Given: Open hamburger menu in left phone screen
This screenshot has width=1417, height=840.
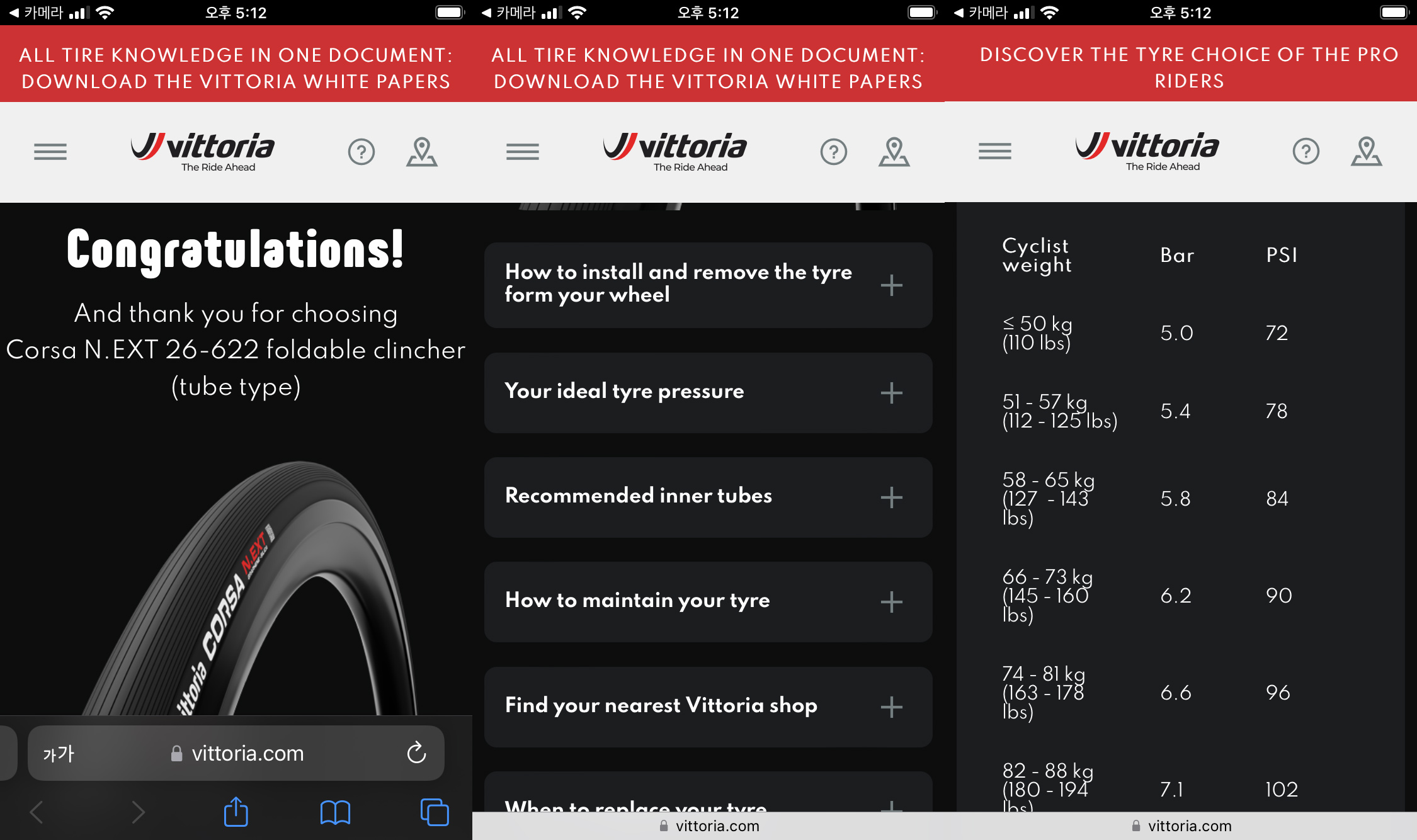Looking at the screenshot, I should tap(50, 152).
